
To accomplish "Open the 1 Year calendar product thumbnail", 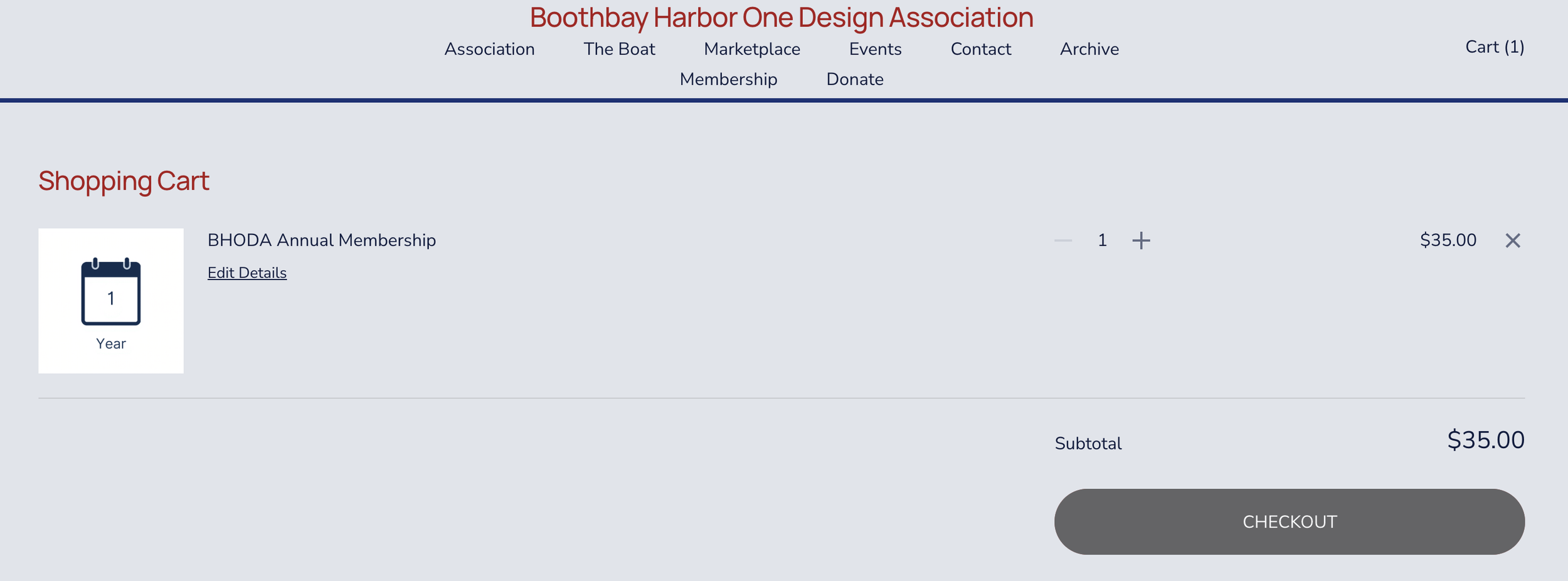I will [111, 301].
